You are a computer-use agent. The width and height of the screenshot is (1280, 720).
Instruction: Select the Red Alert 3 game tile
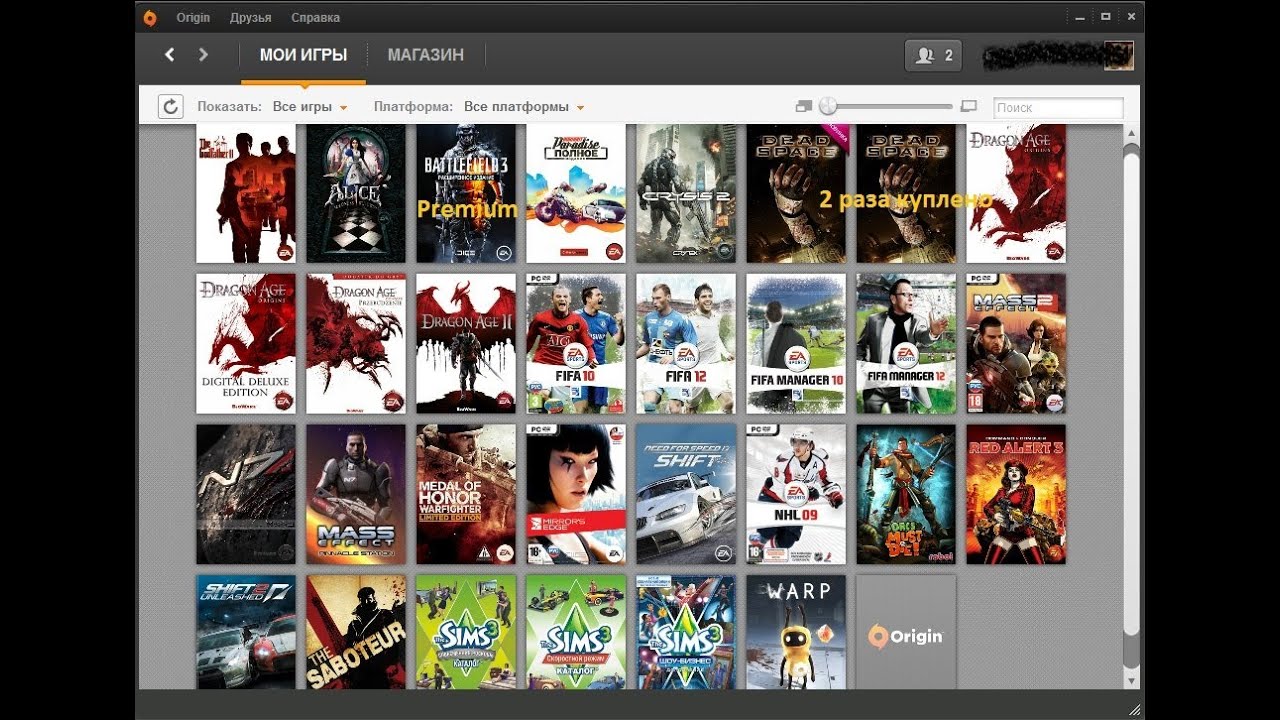coord(1016,494)
